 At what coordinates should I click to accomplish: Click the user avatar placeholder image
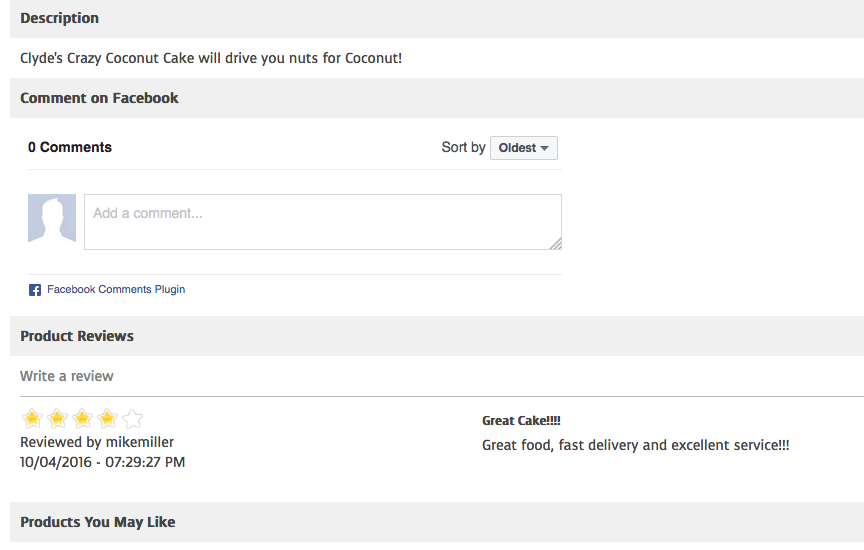point(52,218)
